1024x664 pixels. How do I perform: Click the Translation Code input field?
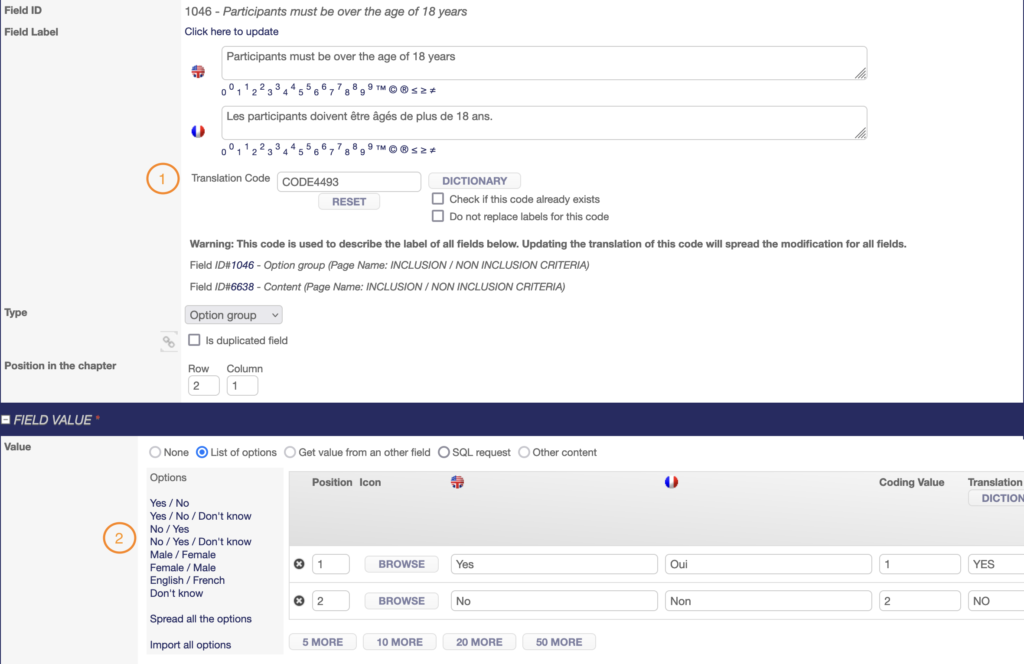(348, 181)
